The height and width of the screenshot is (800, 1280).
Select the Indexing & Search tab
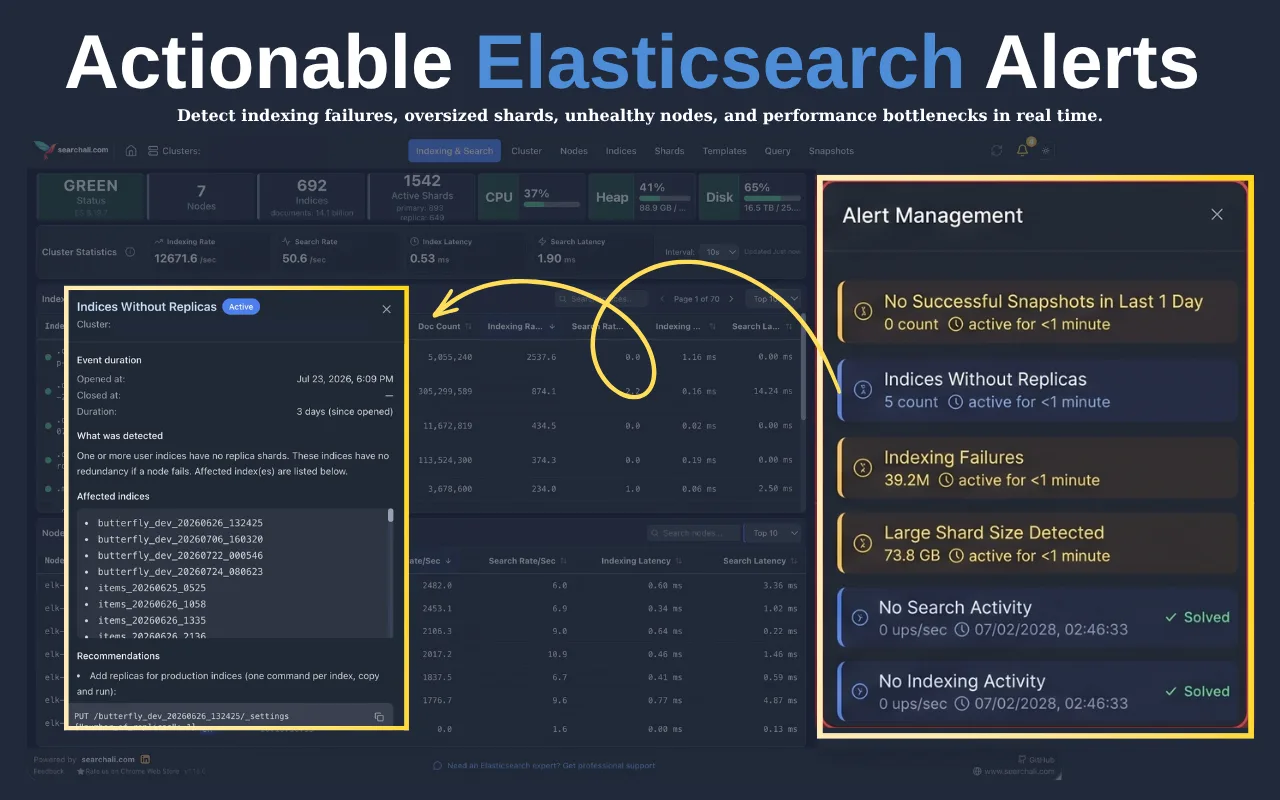click(x=455, y=151)
